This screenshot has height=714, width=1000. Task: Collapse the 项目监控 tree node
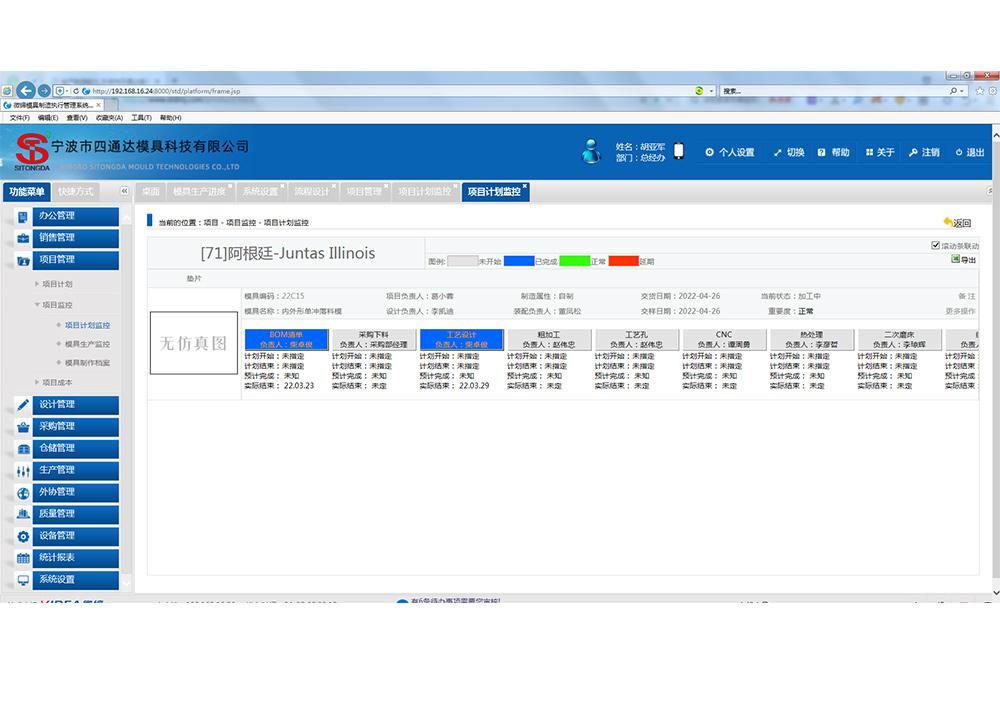pyautogui.click(x=37, y=305)
